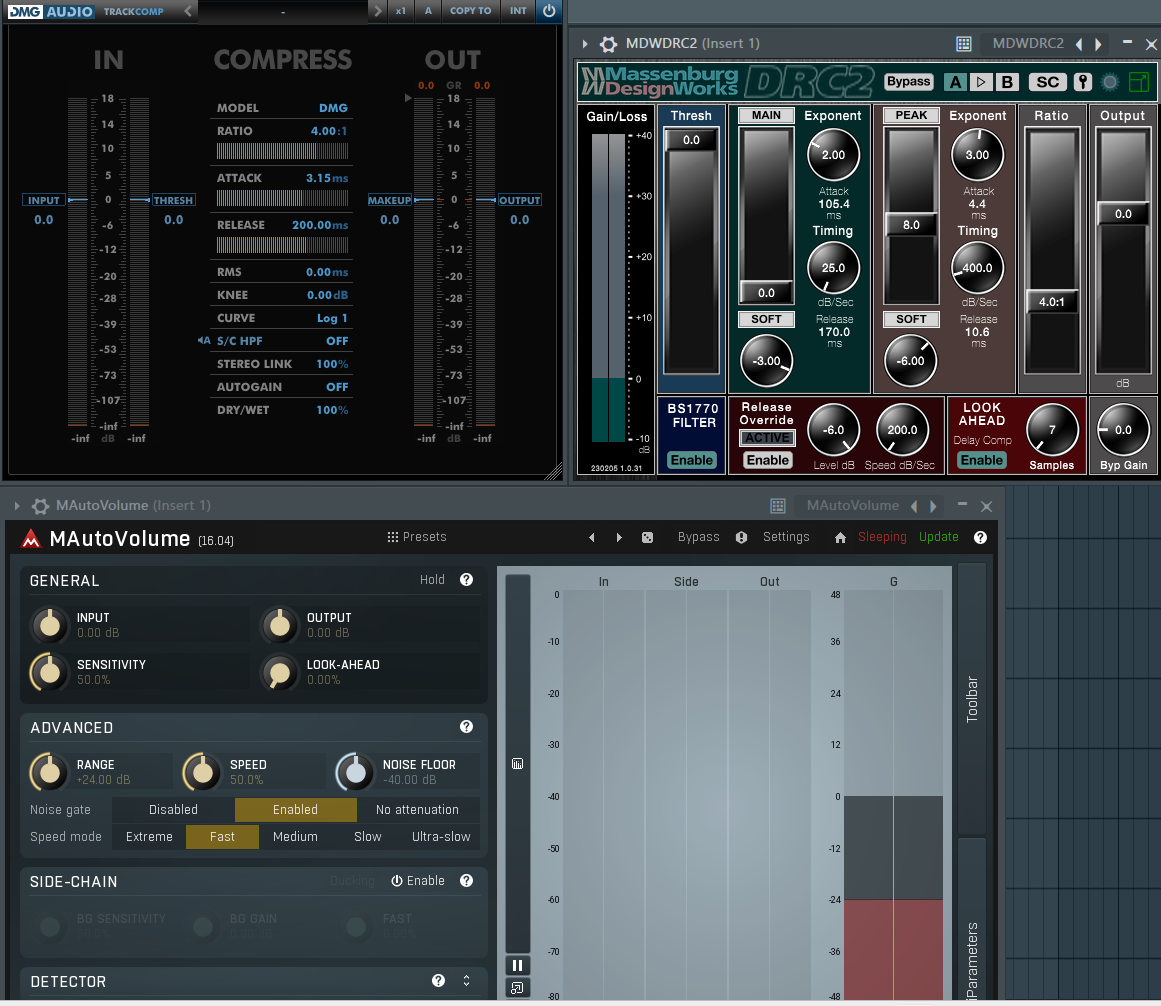Screen dimensions: 1161x1006
Task: Click the MAutoVolume gear icon in title bar
Action: [40, 506]
